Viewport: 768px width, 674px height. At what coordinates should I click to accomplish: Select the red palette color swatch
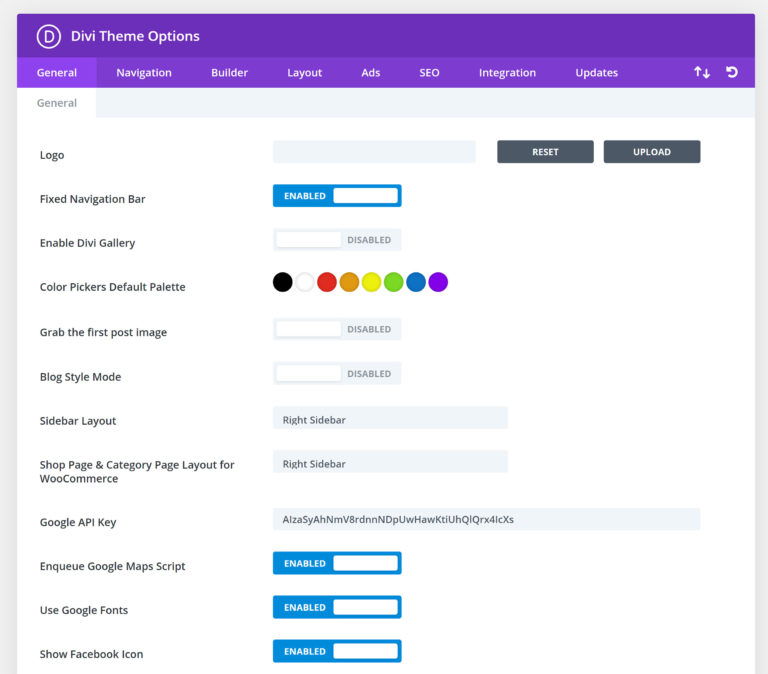coord(327,282)
